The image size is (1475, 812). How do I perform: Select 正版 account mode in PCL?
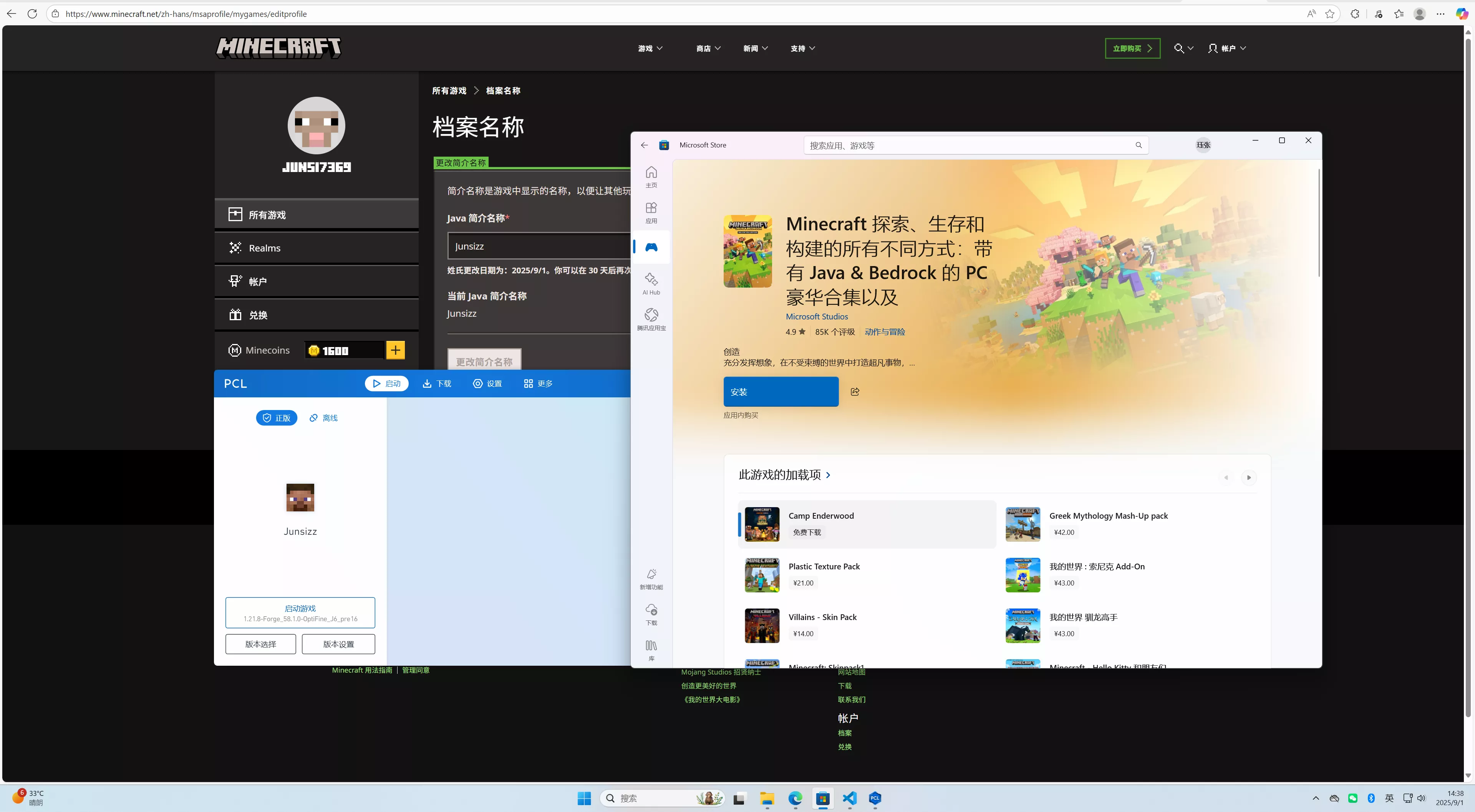(277, 418)
